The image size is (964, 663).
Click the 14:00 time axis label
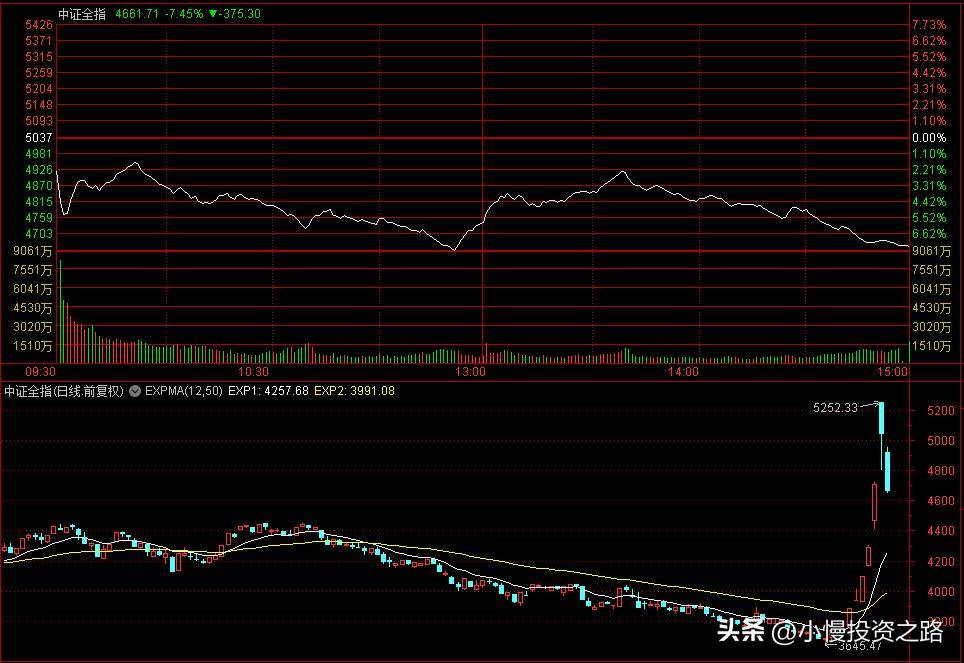point(683,372)
